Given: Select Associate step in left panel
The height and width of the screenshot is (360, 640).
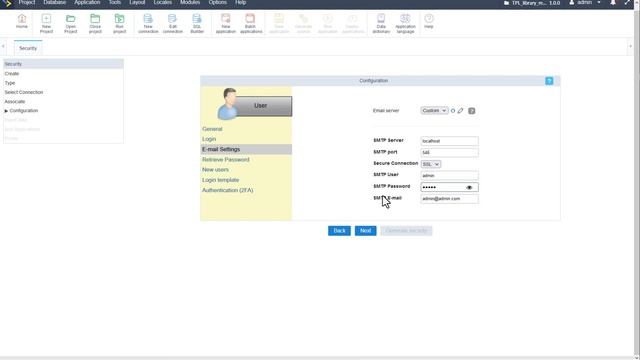Looking at the screenshot, I should (15, 102).
